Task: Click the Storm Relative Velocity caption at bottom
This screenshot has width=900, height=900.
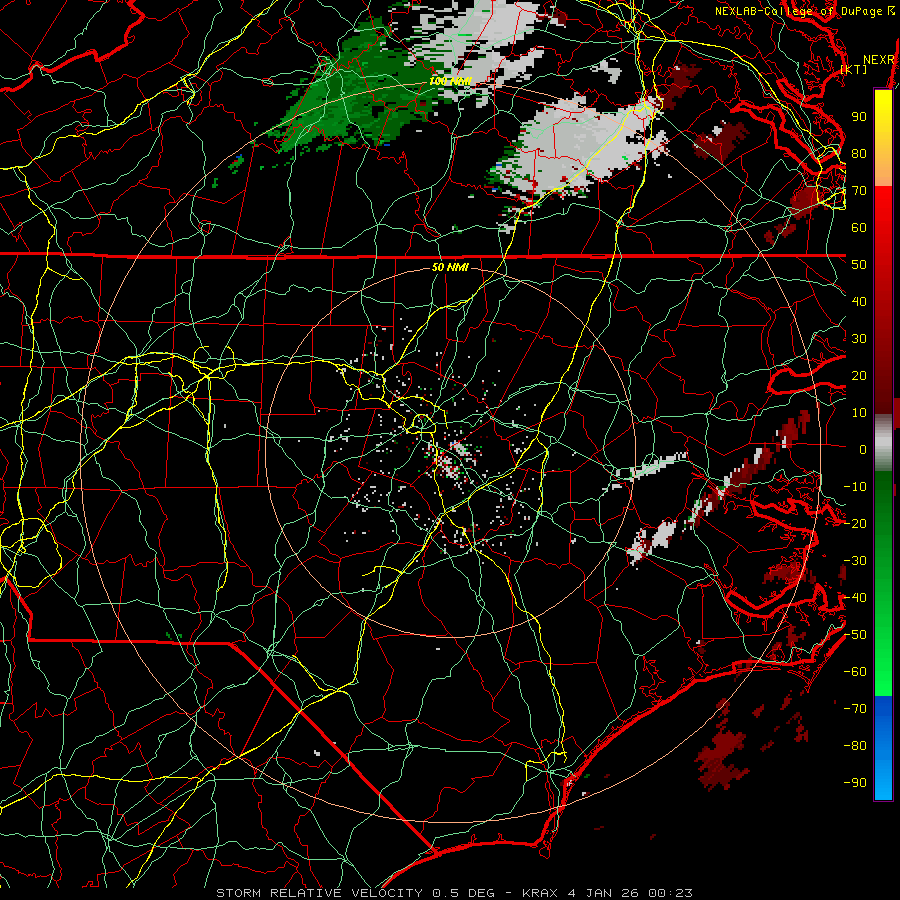Action: pyautogui.click(x=454, y=893)
